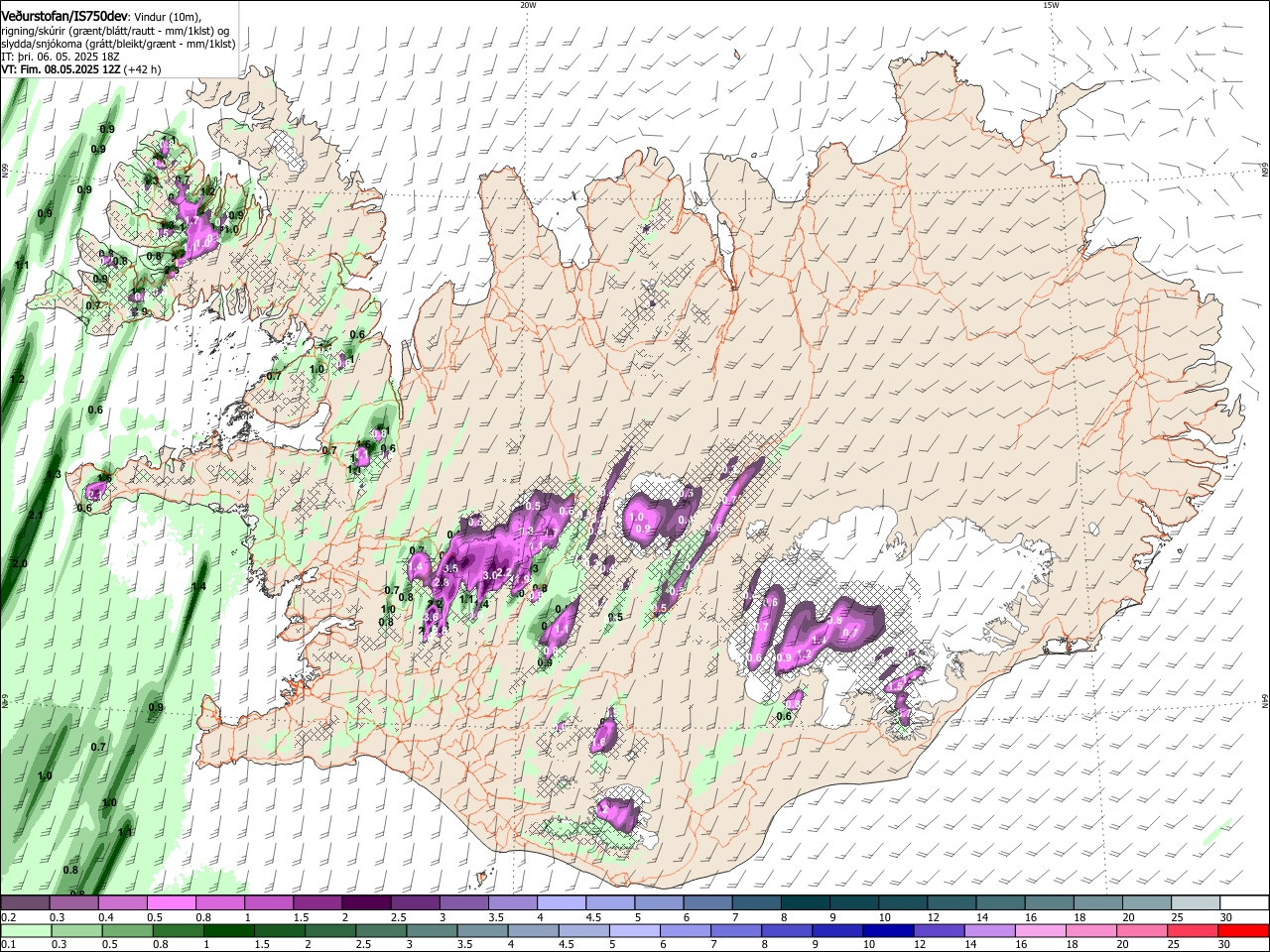Click the lavender 4–4.5 mm snow swatch
Image resolution: width=1270 pixels, height=952 pixels.
pos(562,902)
